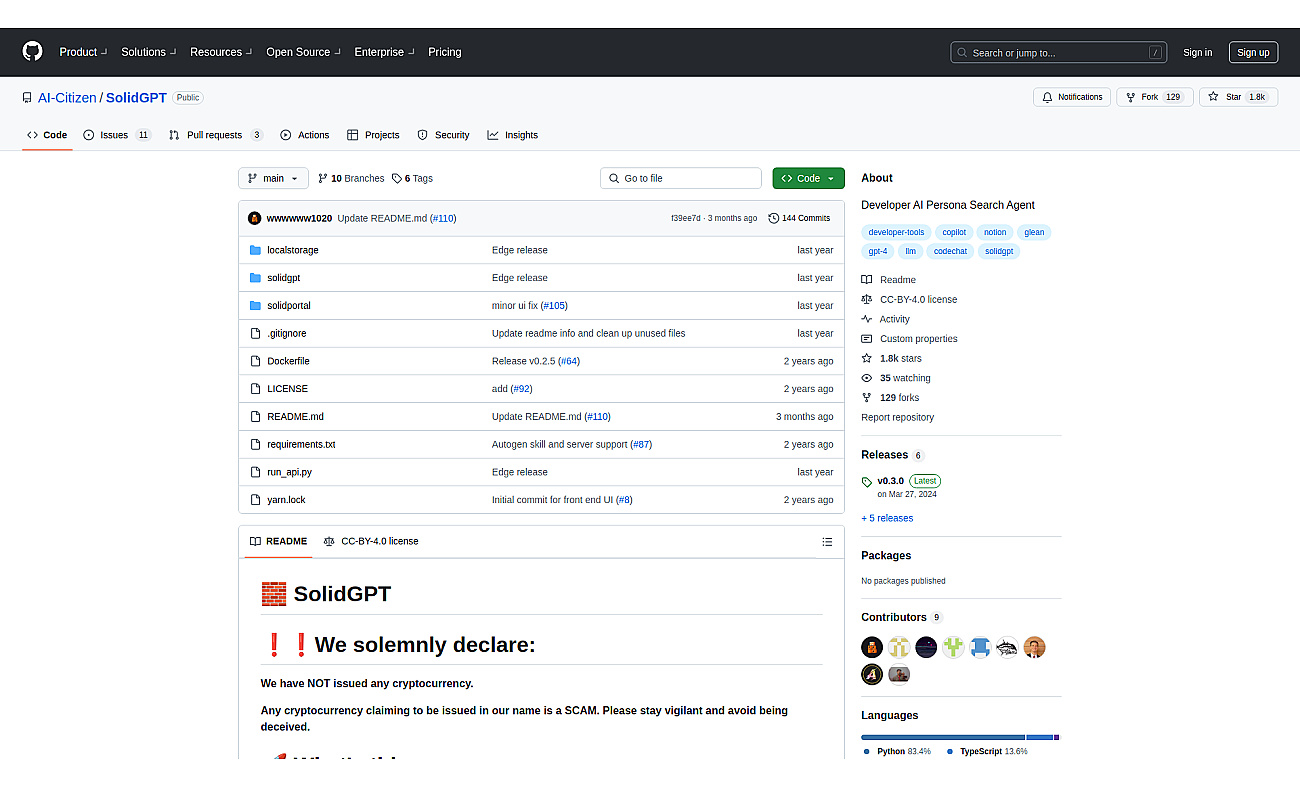Image resolution: width=1300 pixels, height=788 pixels.
Task: Click the v0.3.0 release tag icon
Action: tap(867, 481)
